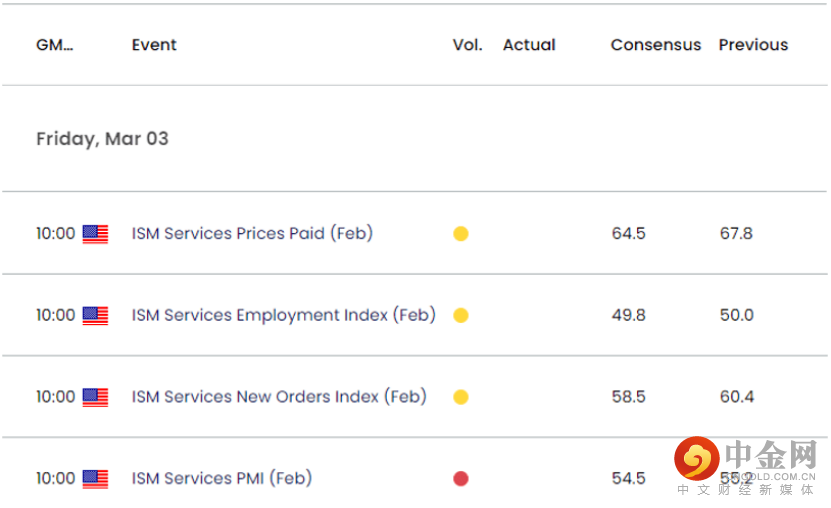
Task: Click the GMT time column header
Action: pos(55,45)
